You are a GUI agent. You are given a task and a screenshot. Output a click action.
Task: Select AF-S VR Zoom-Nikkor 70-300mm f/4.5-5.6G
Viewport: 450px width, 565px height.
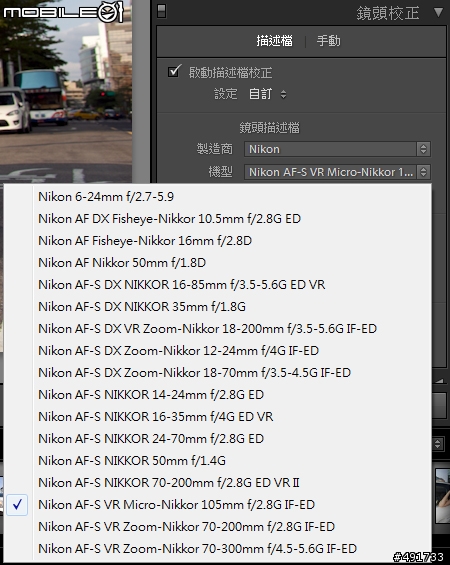(x=218, y=548)
